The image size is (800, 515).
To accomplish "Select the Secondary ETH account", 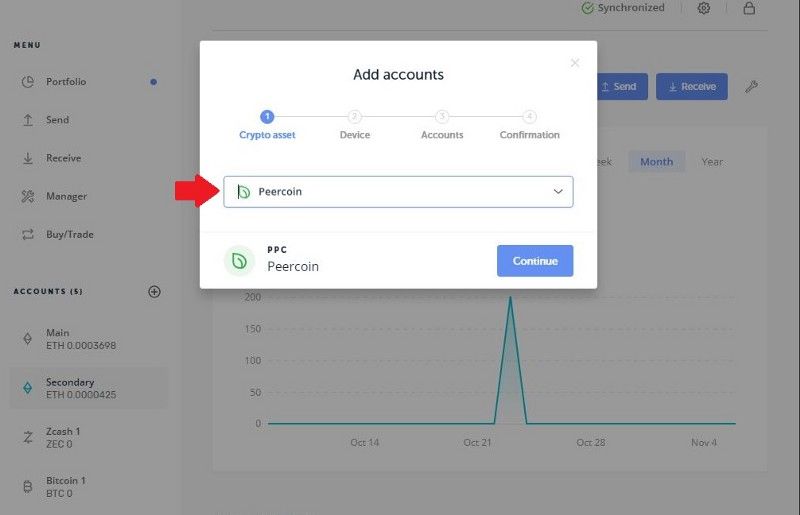I will pos(88,388).
